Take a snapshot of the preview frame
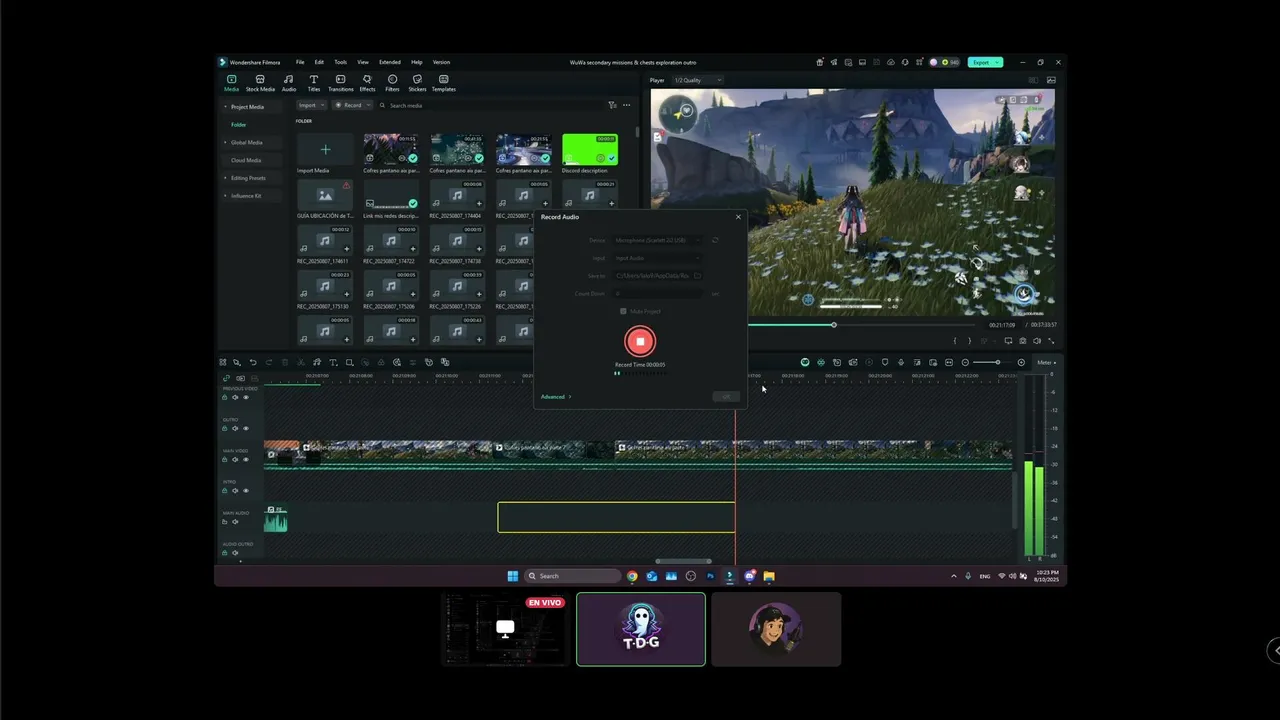Image resolution: width=1280 pixels, height=720 pixels. point(1022,341)
